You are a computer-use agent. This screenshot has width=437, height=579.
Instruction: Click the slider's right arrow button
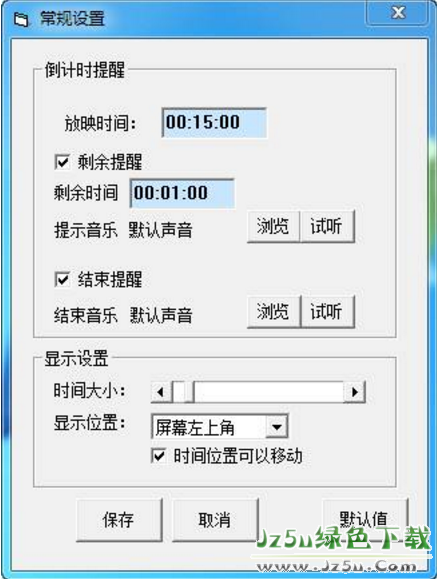click(x=355, y=391)
